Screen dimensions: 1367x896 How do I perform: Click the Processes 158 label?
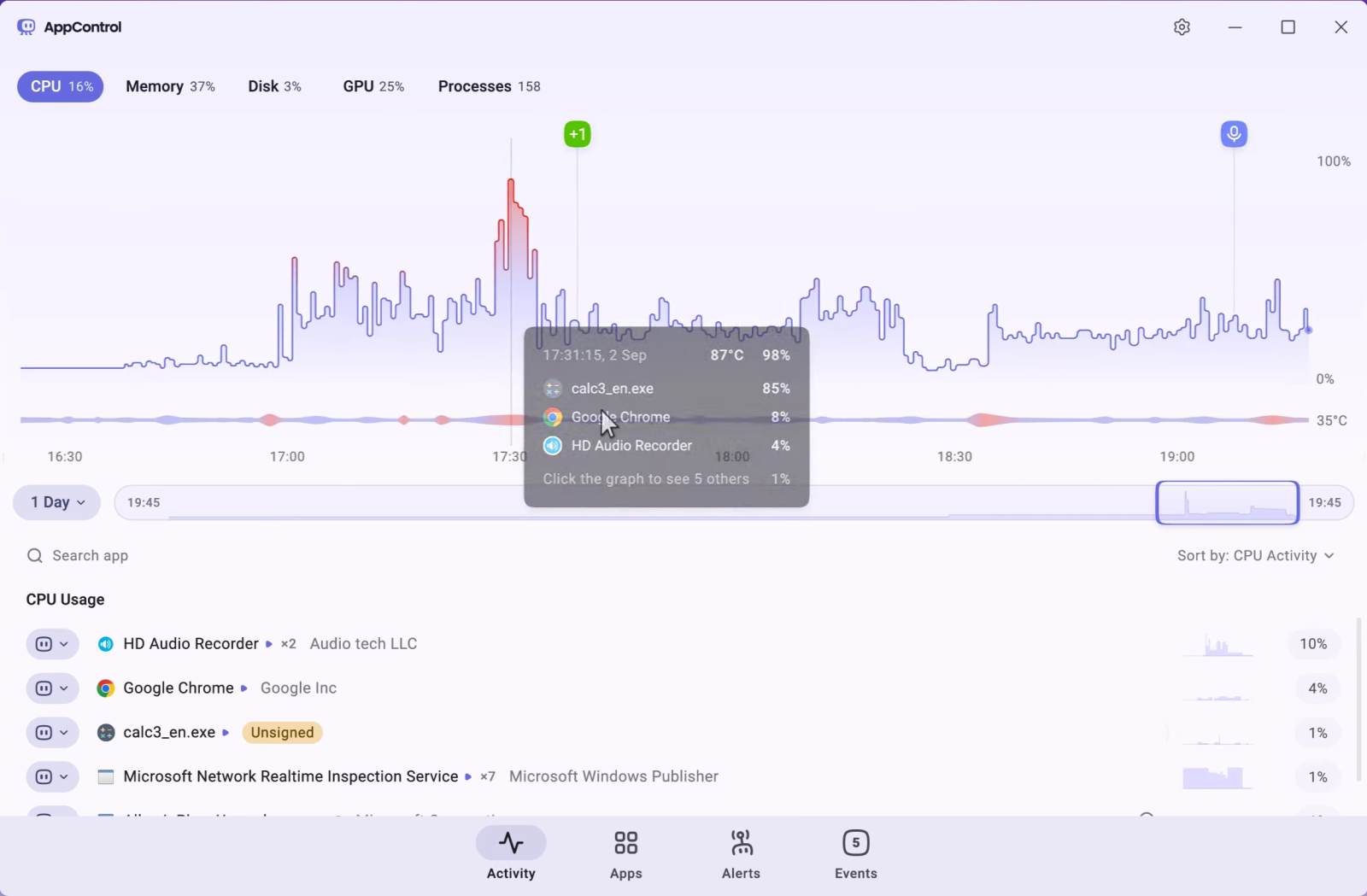[x=489, y=86]
